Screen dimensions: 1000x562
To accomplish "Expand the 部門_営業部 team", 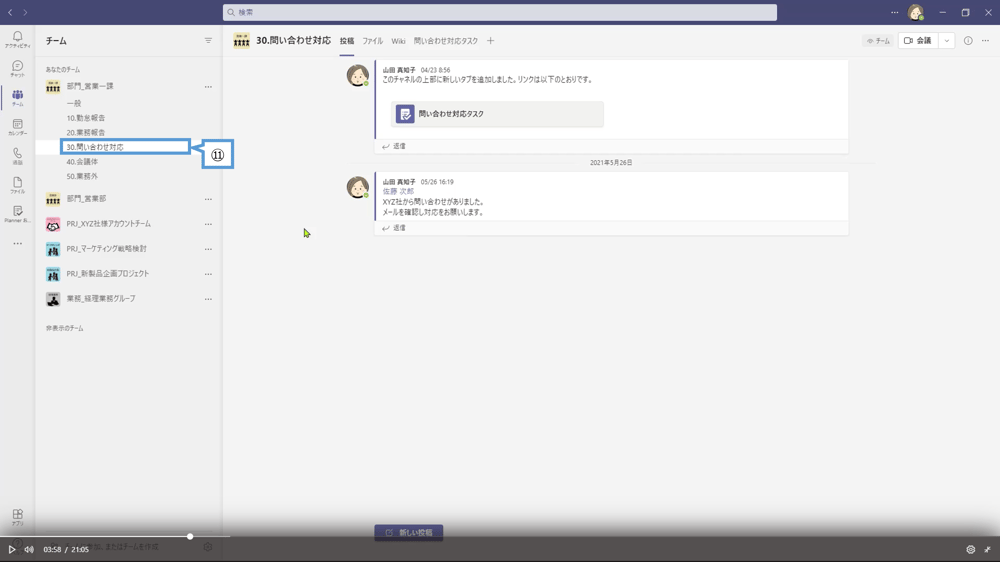I will pyautogui.click(x=87, y=199).
